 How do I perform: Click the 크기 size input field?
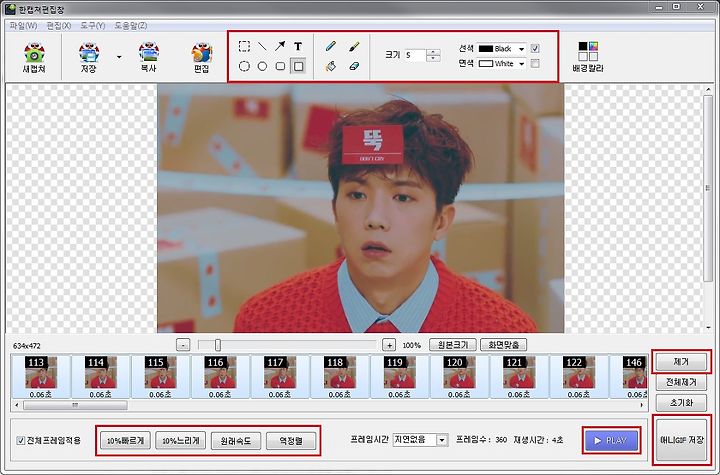point(415,55)
